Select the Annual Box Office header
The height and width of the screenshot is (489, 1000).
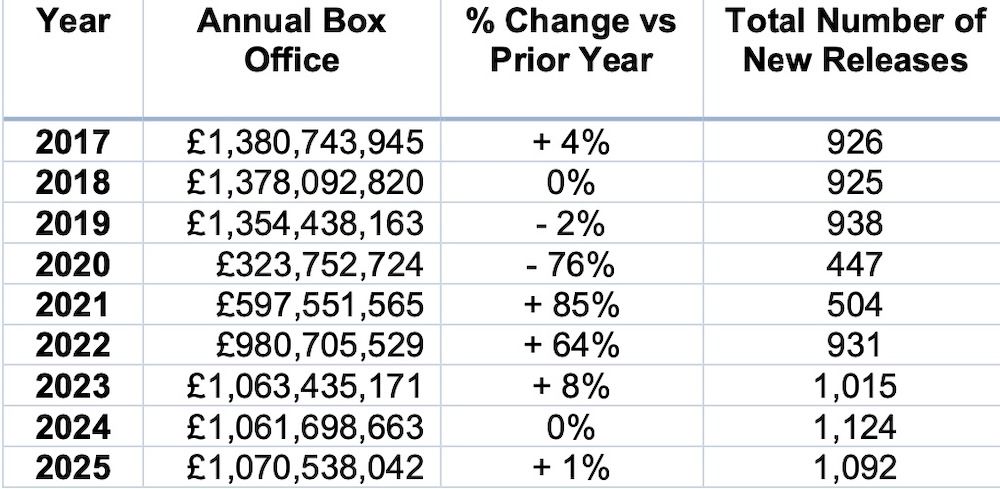[291, 41]
